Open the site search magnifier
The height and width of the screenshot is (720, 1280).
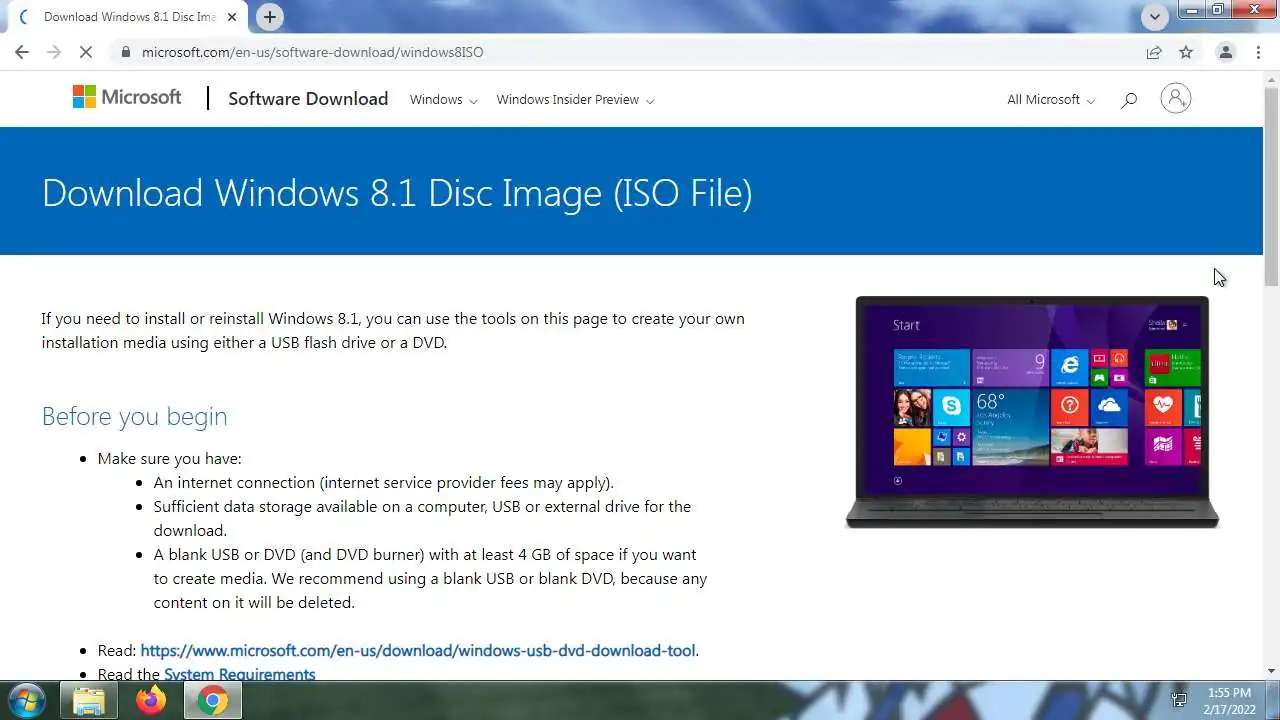click(x=1129, y=99)
